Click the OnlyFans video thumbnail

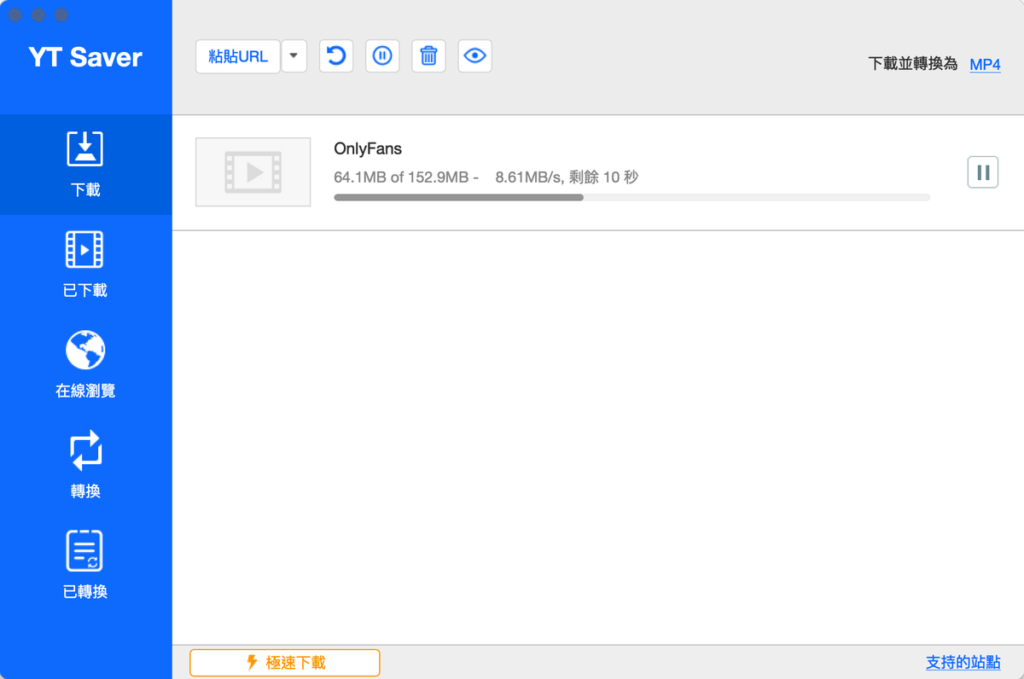(253, 172)
